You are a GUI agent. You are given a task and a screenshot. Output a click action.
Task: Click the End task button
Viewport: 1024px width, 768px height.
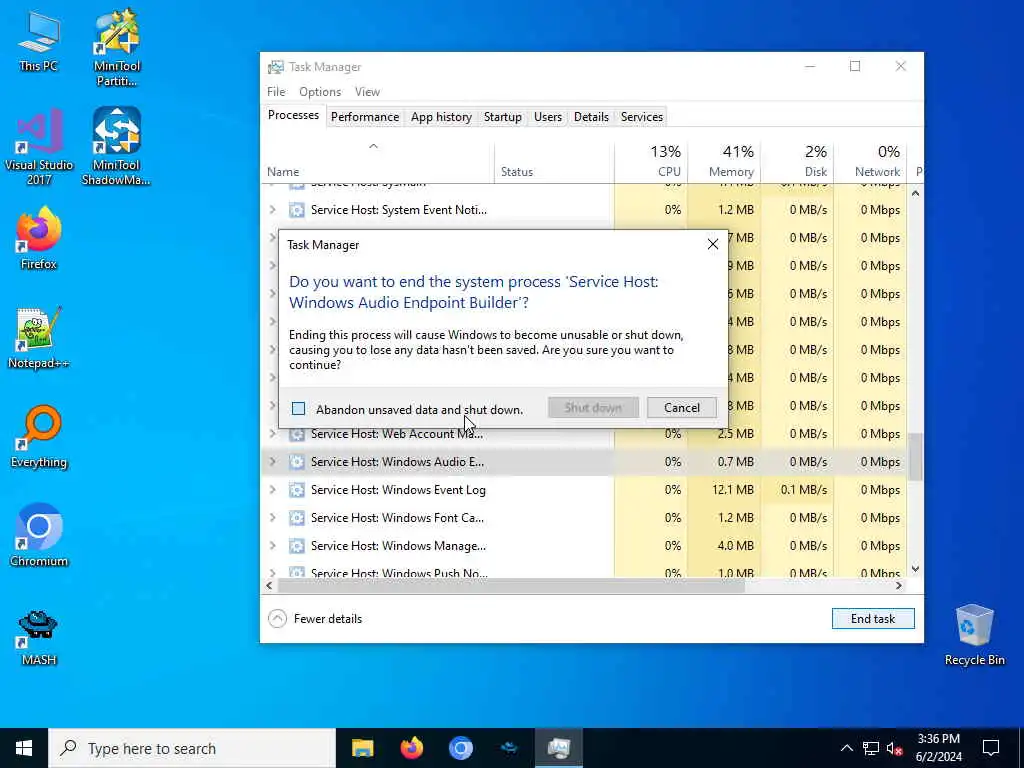click(872, 618)
